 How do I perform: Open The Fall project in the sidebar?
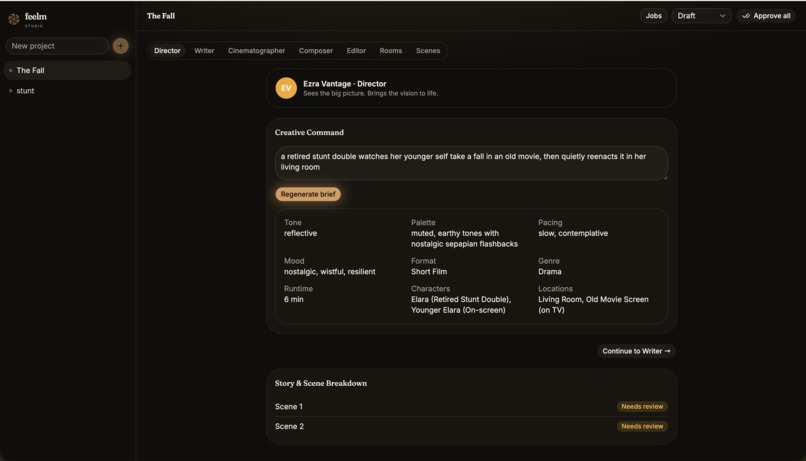click(67, 70)
